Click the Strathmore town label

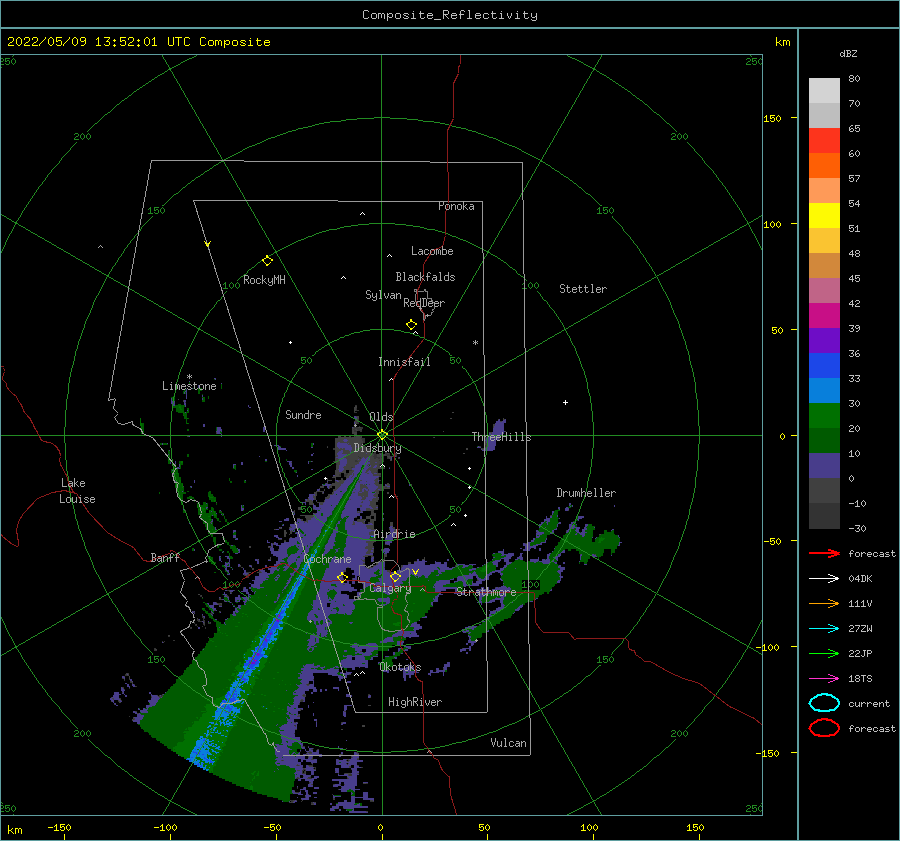486,591
